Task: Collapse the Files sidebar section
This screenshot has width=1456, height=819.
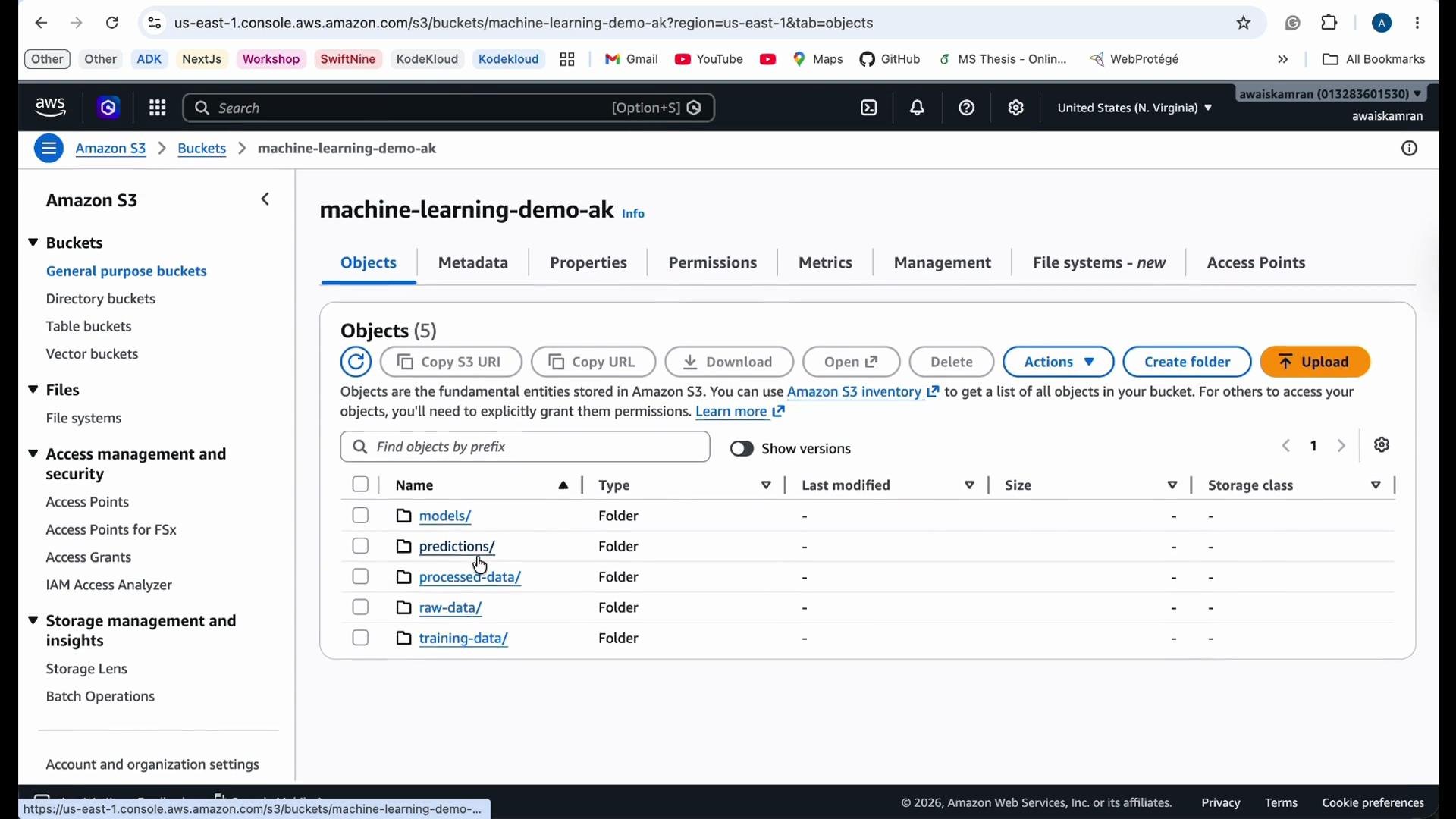Action: pyautogui.click(x=33, y=391)
